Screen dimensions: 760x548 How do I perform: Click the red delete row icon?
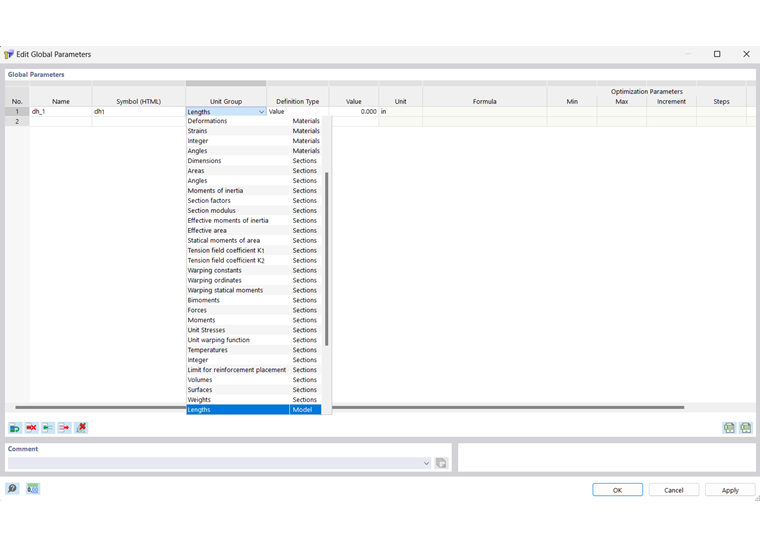(32, 428)
